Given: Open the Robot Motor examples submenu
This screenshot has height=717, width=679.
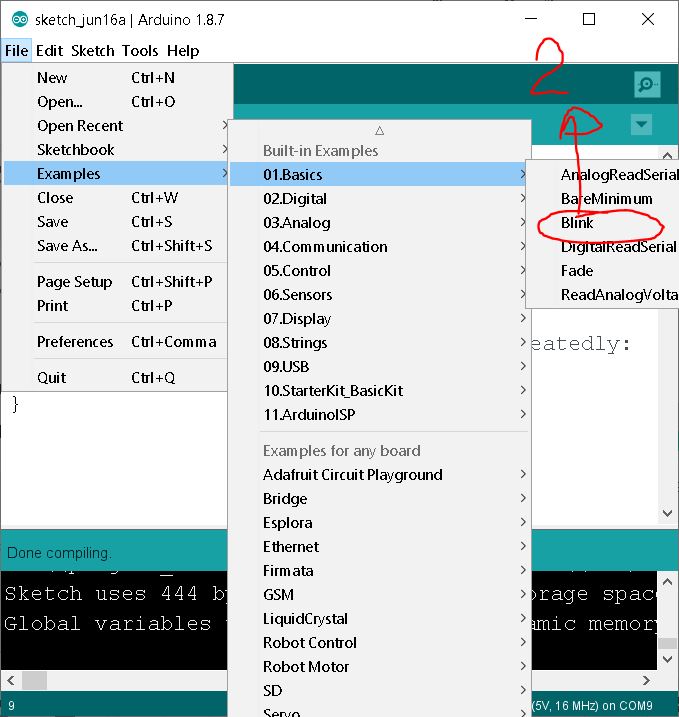Looking at the screenshot, I should 380,667.
